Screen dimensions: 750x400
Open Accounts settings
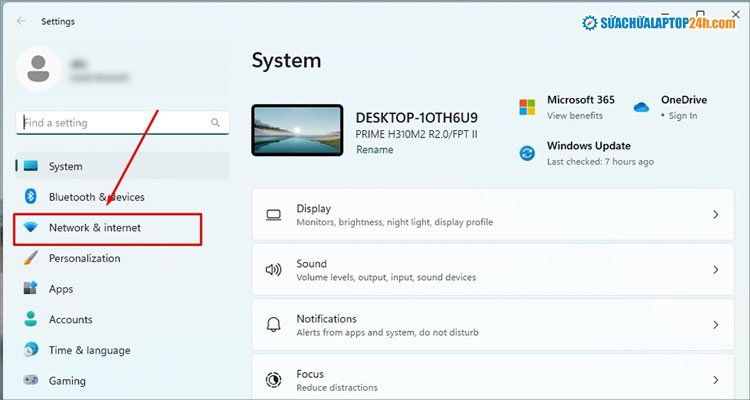click(122, 319)
